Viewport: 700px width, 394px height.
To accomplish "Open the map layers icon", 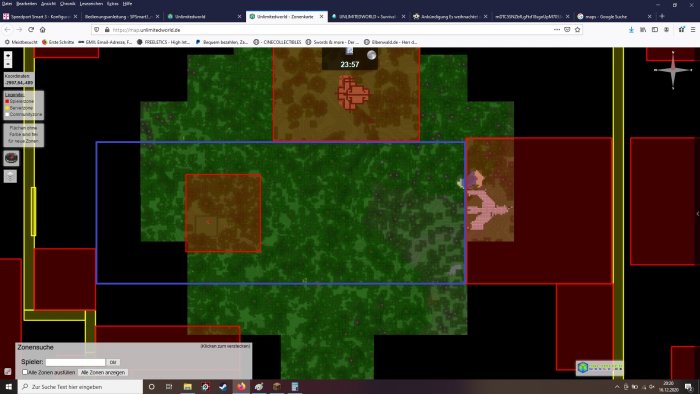I will point(10,176).
